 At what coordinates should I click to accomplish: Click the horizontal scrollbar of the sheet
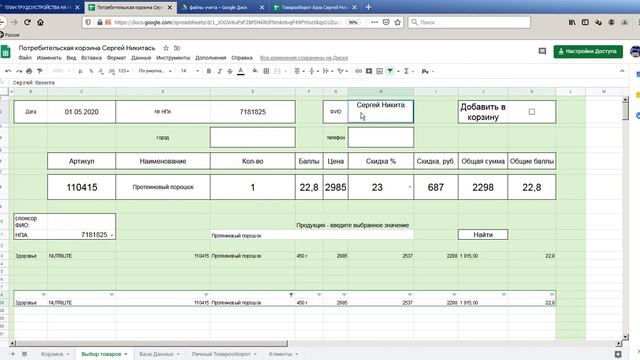151,344
